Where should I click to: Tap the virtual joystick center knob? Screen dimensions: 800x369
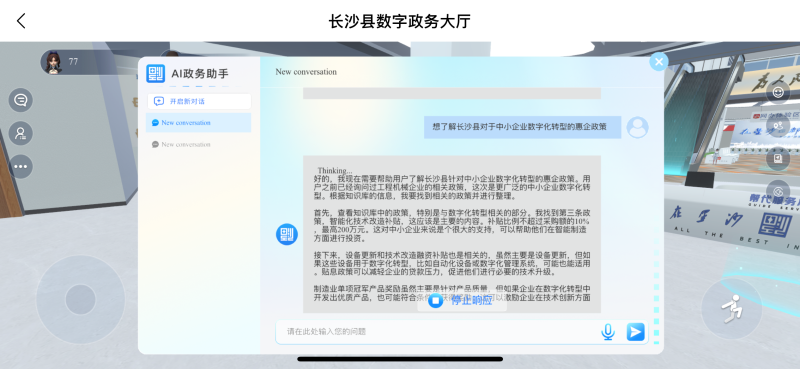[81, 300]
